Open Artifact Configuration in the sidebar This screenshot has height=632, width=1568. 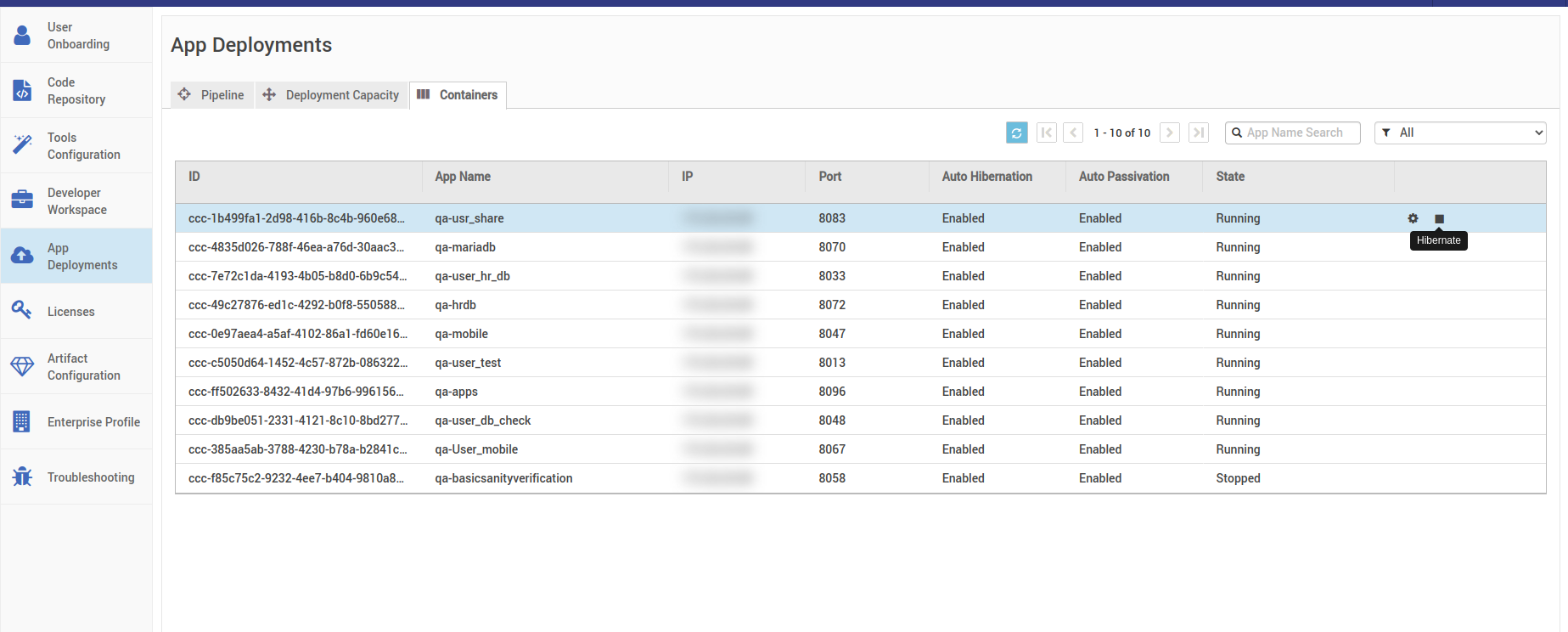(76, 367)
